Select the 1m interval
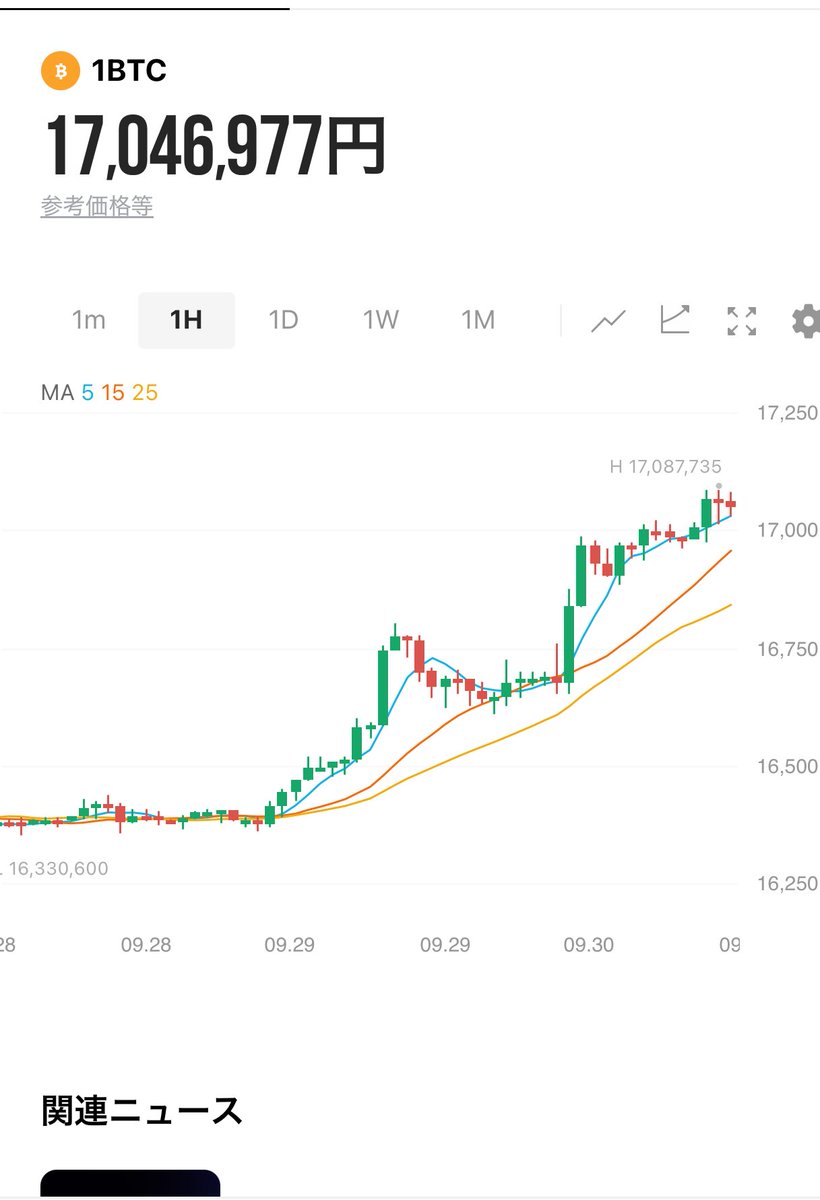Screen dimensions: 820x1200 (89, 318)
